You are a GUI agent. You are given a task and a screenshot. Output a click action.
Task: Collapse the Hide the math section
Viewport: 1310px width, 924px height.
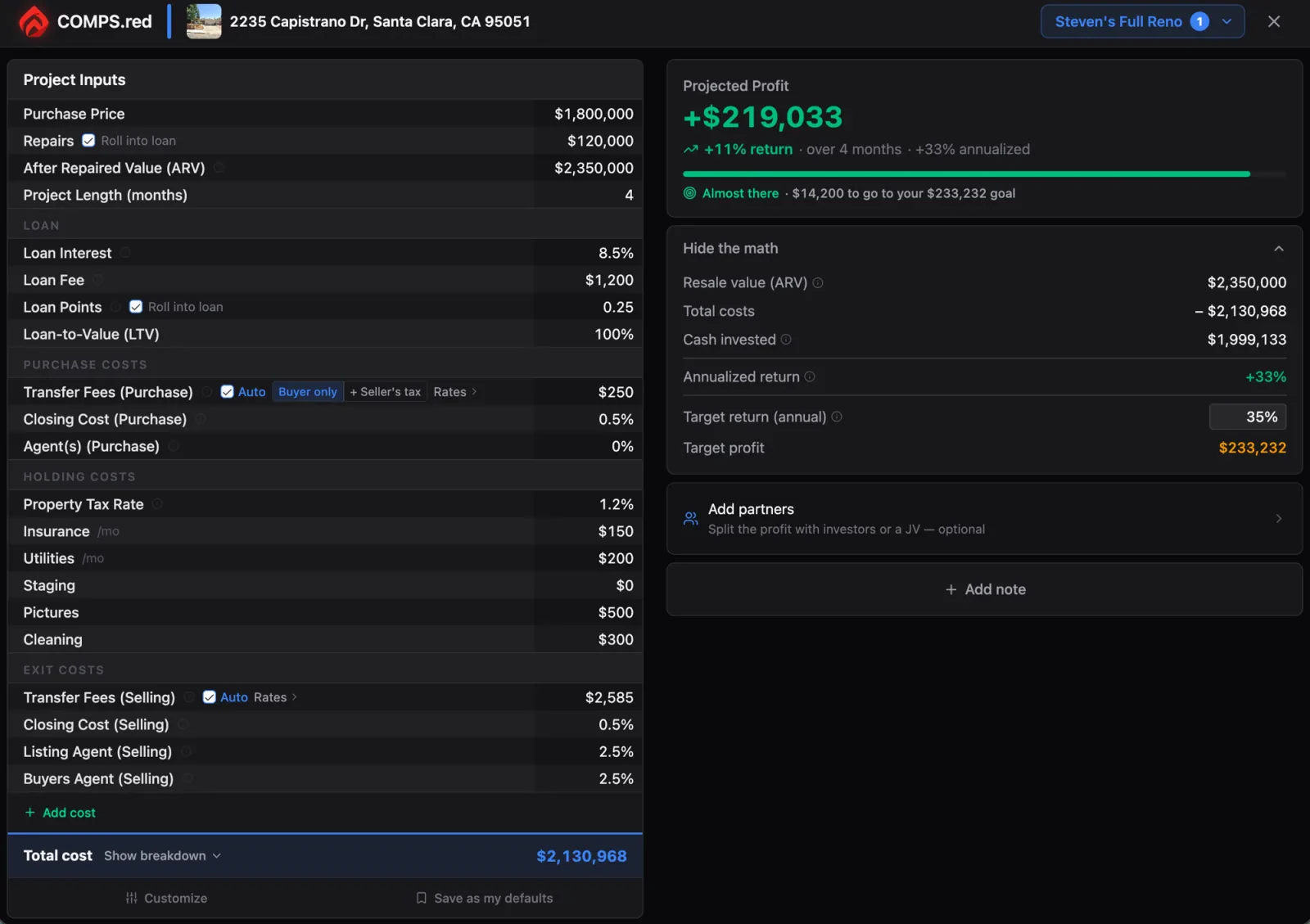[984, 248]
